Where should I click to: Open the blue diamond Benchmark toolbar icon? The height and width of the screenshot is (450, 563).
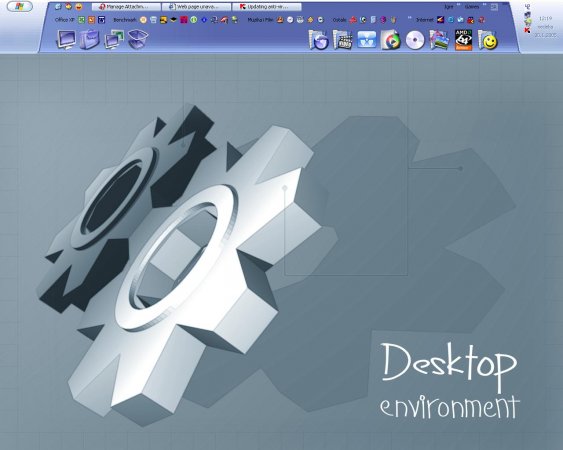[204, 20]
